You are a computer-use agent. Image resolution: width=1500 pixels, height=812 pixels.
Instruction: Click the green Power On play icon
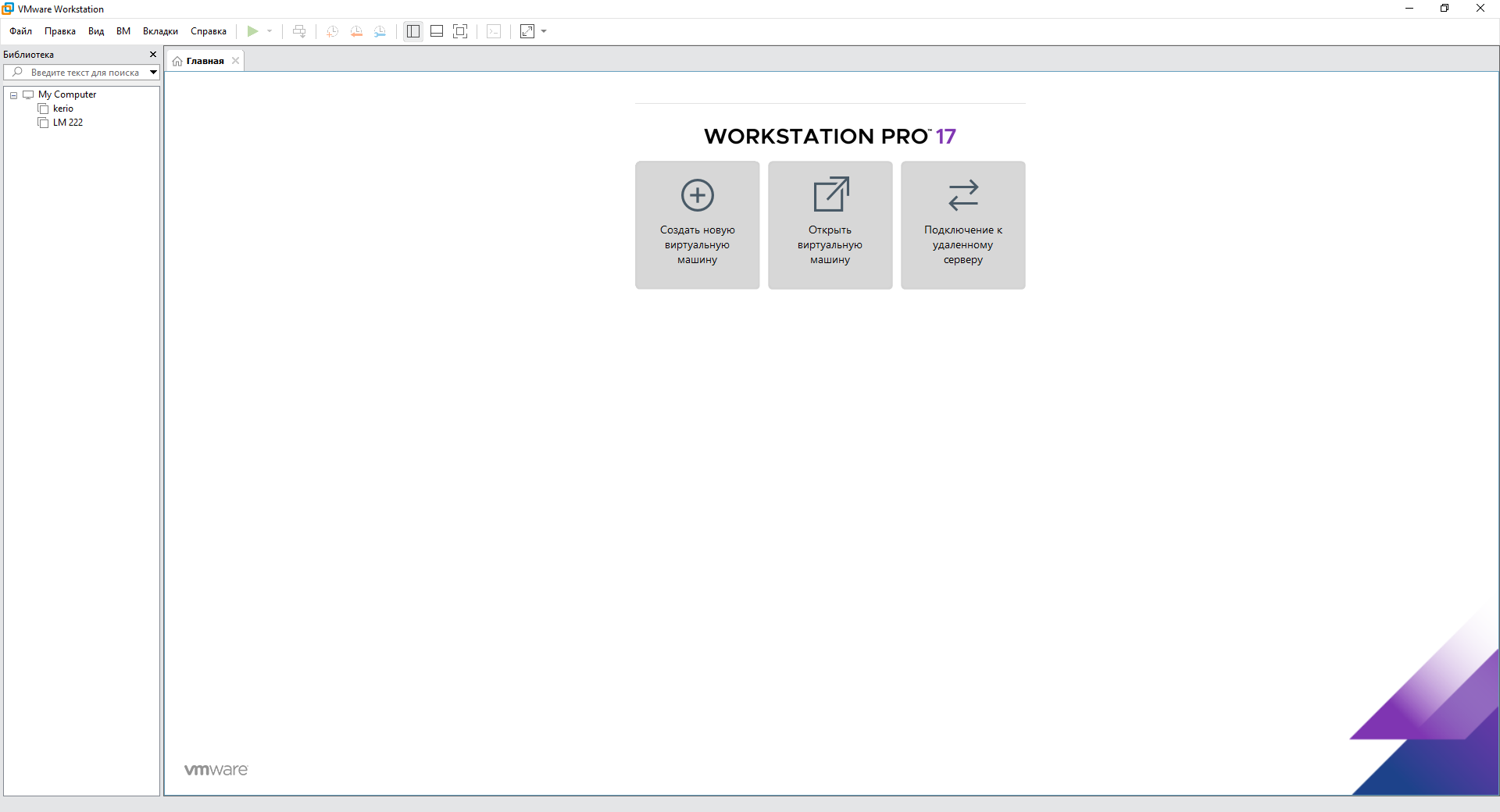point(252,31)
